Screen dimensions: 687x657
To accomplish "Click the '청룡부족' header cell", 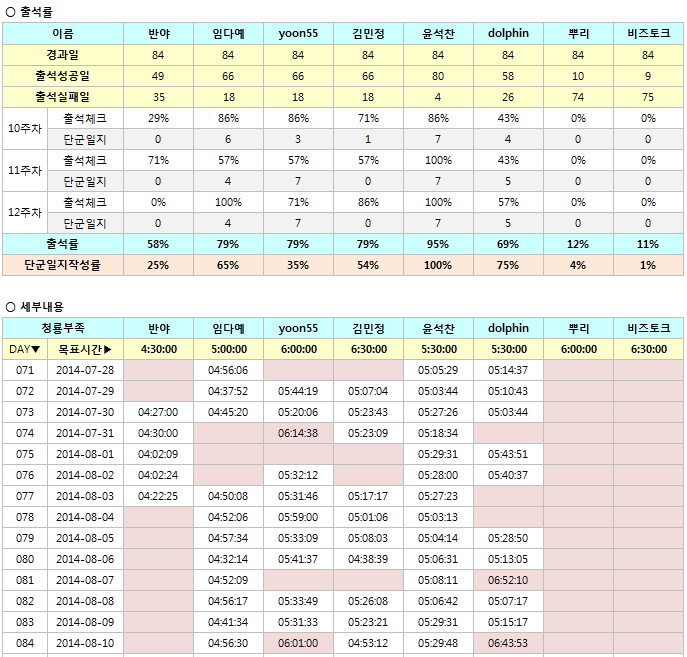I will tap(63, 328).
